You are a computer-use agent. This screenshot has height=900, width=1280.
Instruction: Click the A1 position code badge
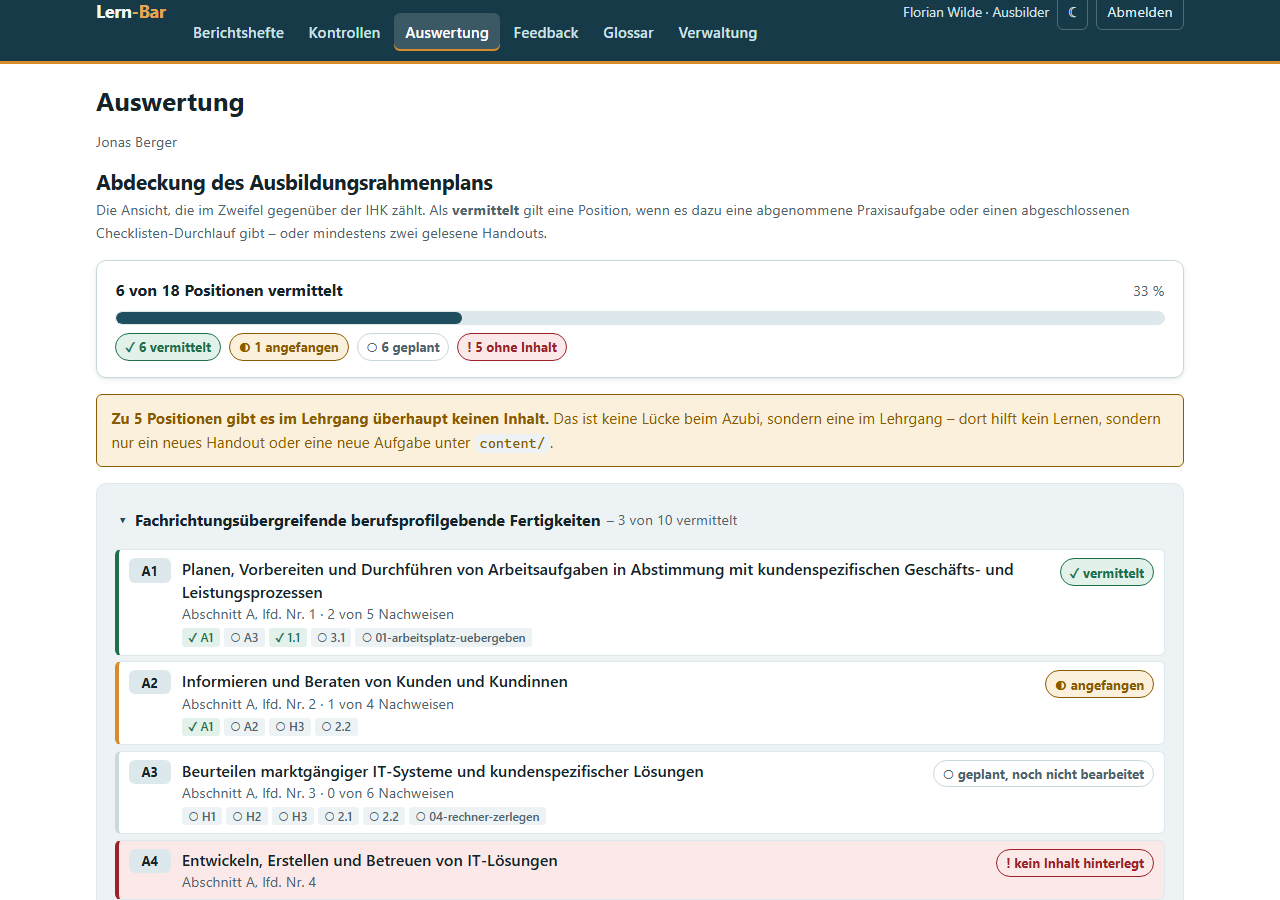tap(150, 571)
